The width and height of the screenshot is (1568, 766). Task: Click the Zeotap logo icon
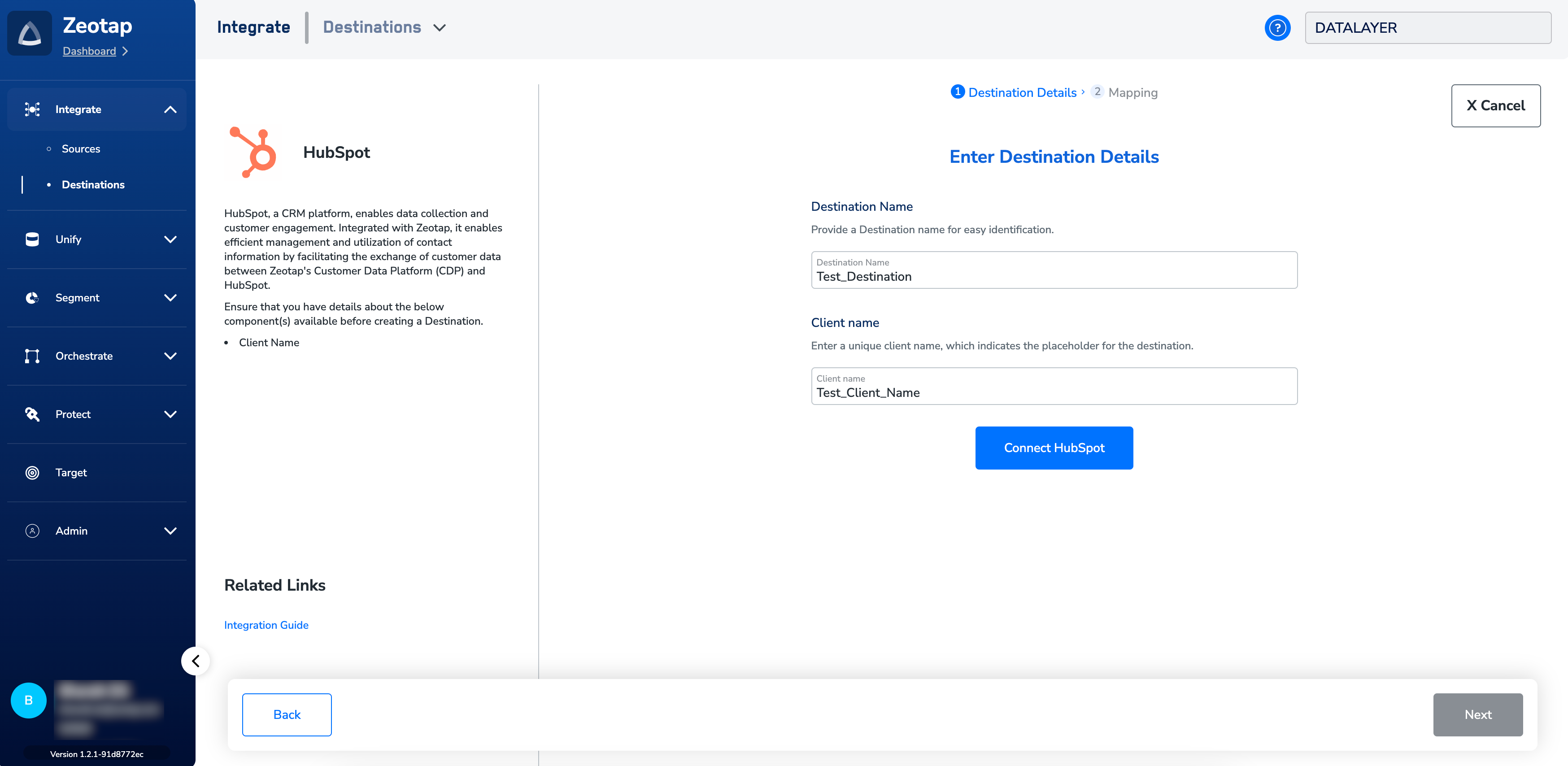tap(29, 34)
